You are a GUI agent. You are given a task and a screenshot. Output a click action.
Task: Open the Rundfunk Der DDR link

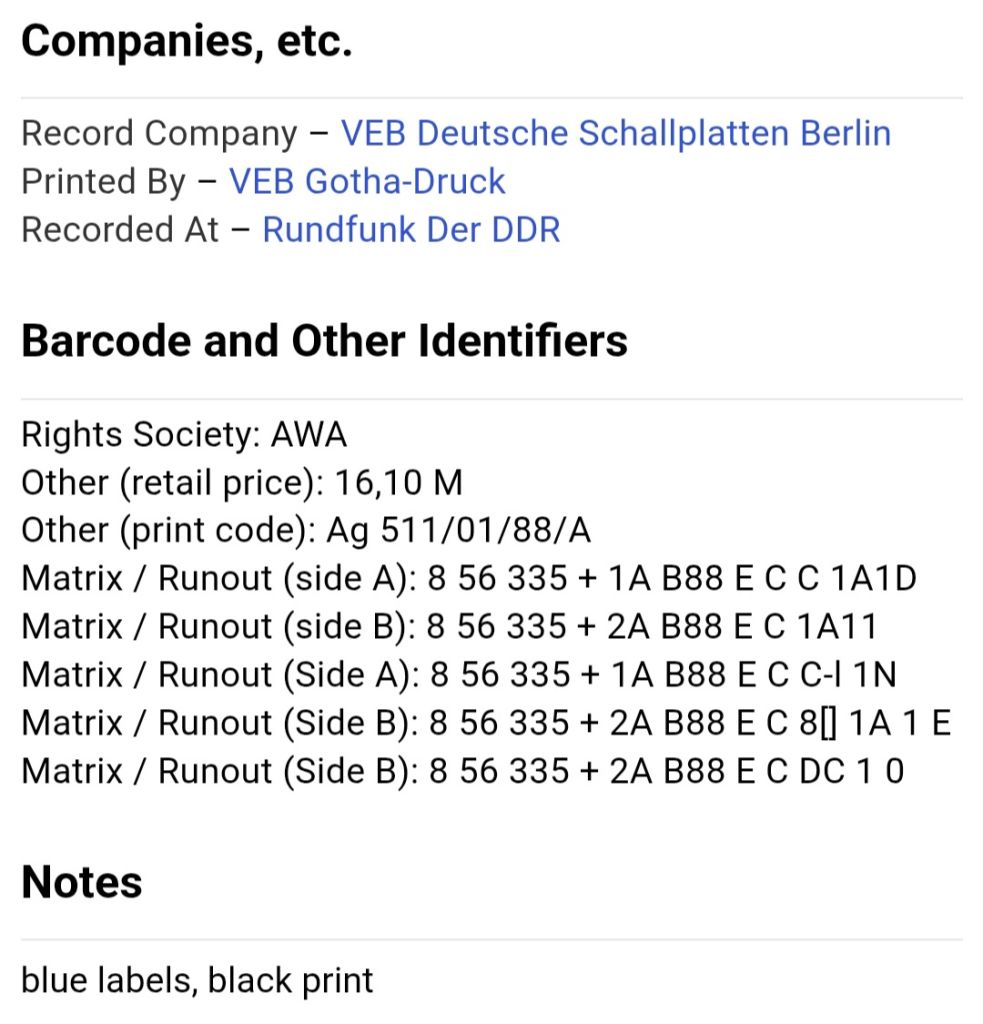[x=411, y=230]
